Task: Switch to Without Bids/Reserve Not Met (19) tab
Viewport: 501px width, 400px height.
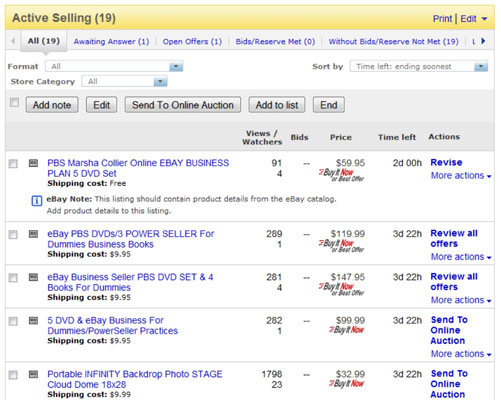Action: pyautogui.click(x=394, y=42)
